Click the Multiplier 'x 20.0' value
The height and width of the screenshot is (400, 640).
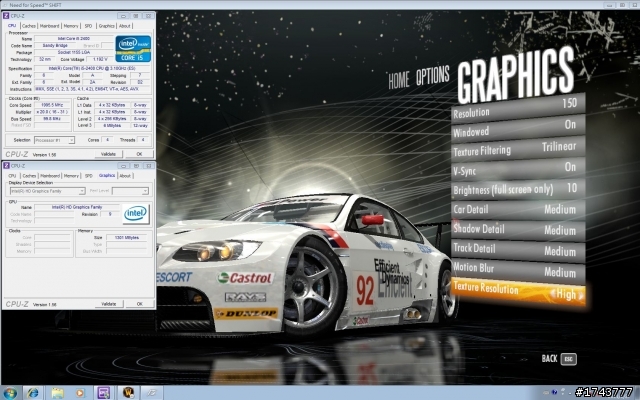pos(52,112)
